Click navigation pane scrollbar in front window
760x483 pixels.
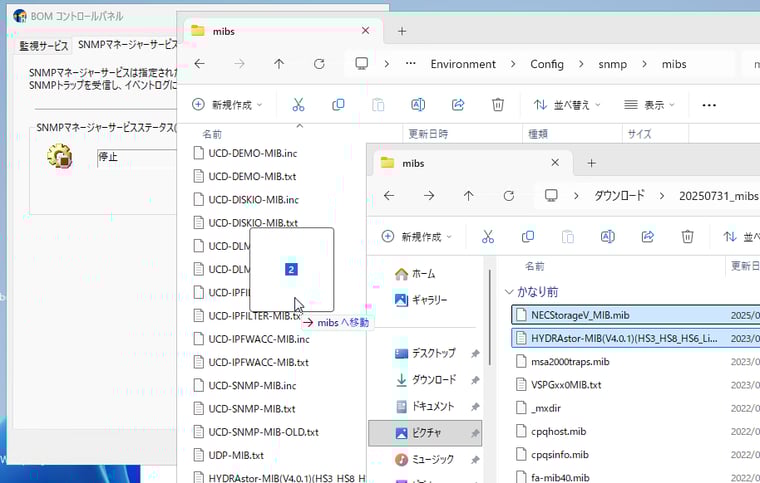(491, 317)
